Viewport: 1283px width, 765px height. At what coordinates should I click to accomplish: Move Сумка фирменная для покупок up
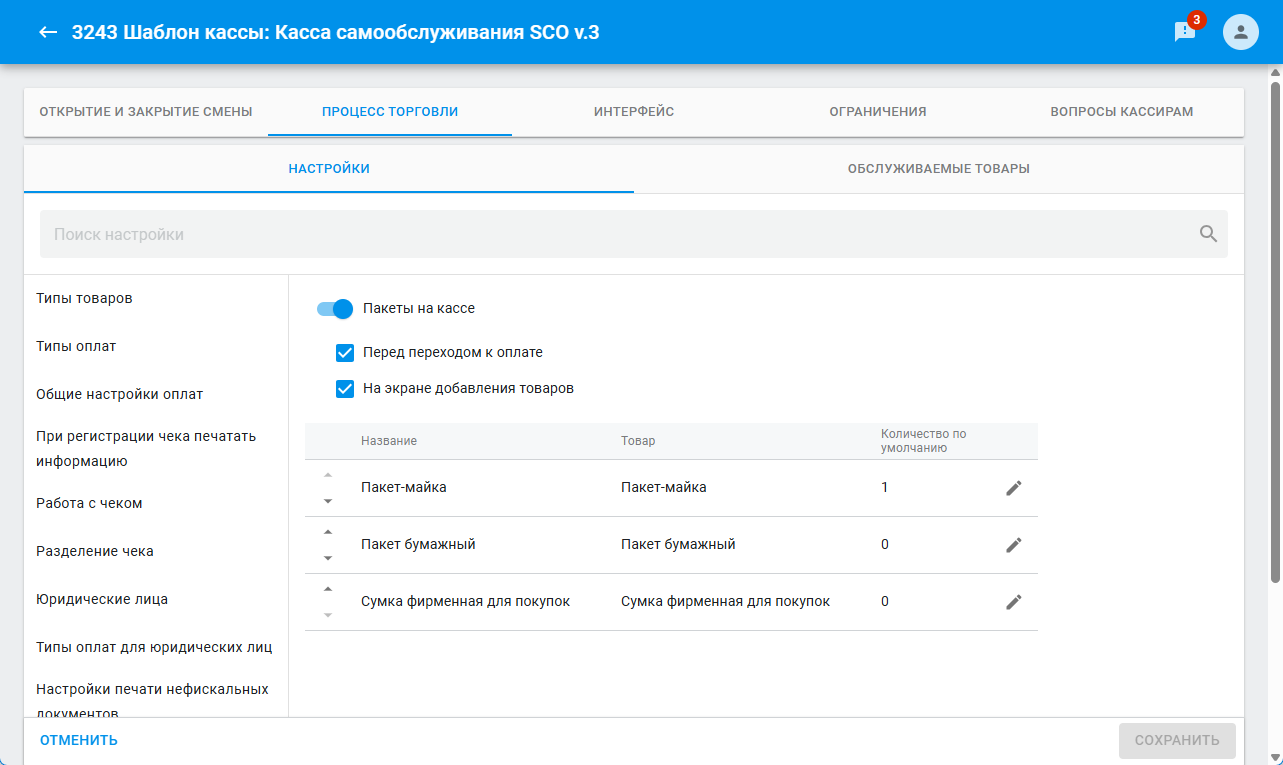click(x=328, y=589)
